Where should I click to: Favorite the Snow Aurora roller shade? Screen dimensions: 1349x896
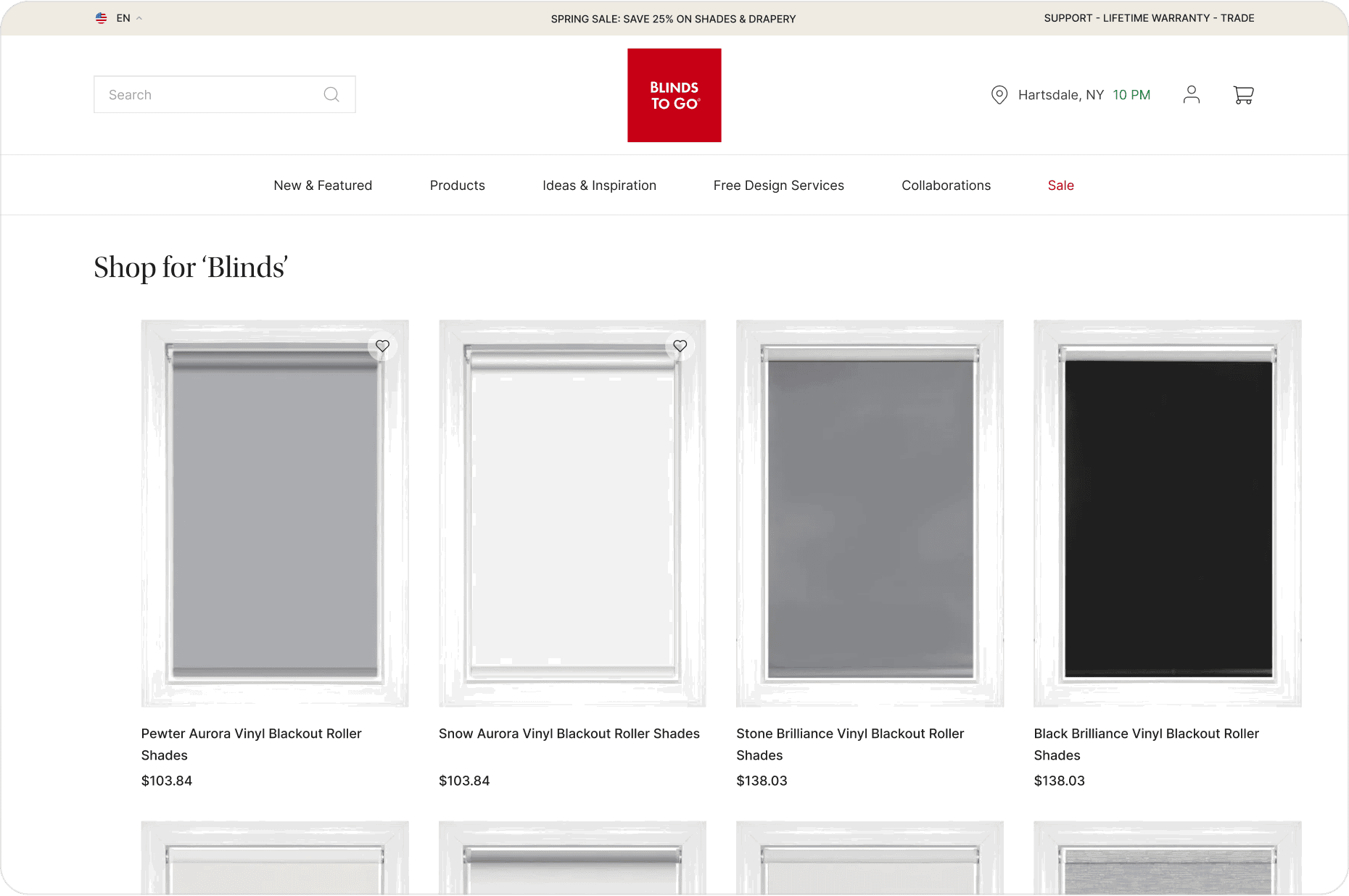tap(680, 347)
